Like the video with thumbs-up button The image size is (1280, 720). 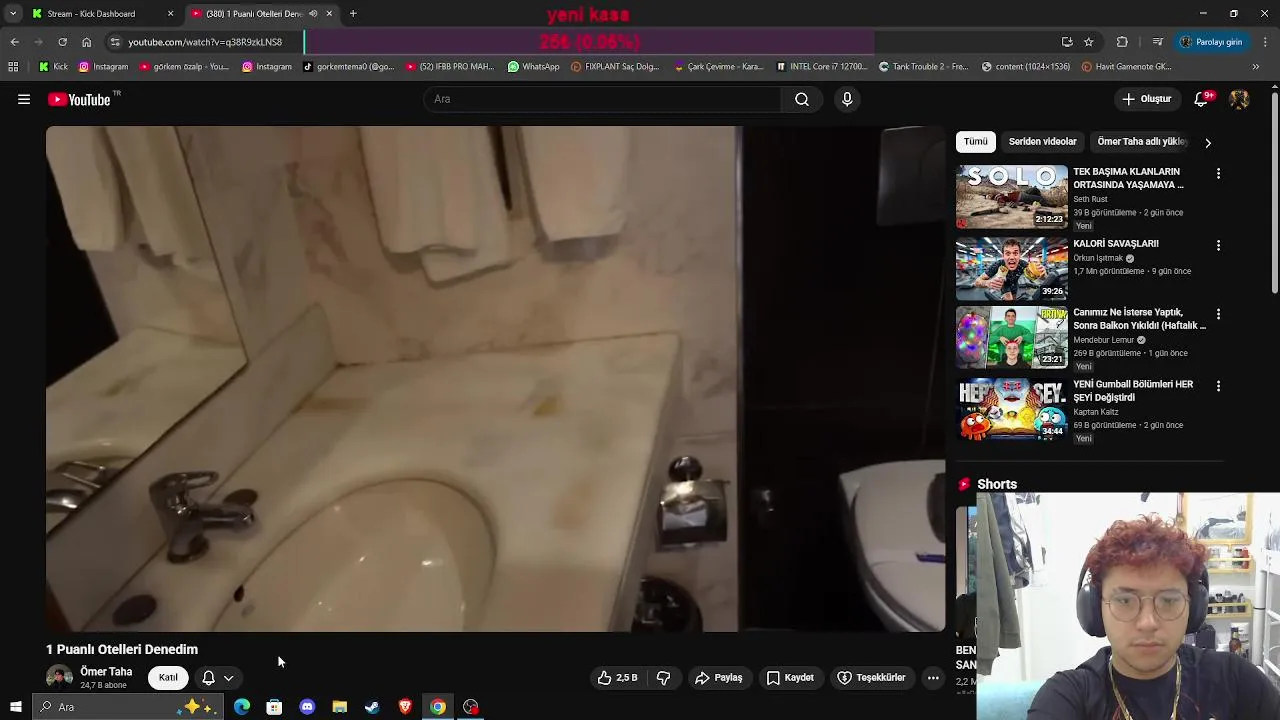tap(617, 678)
